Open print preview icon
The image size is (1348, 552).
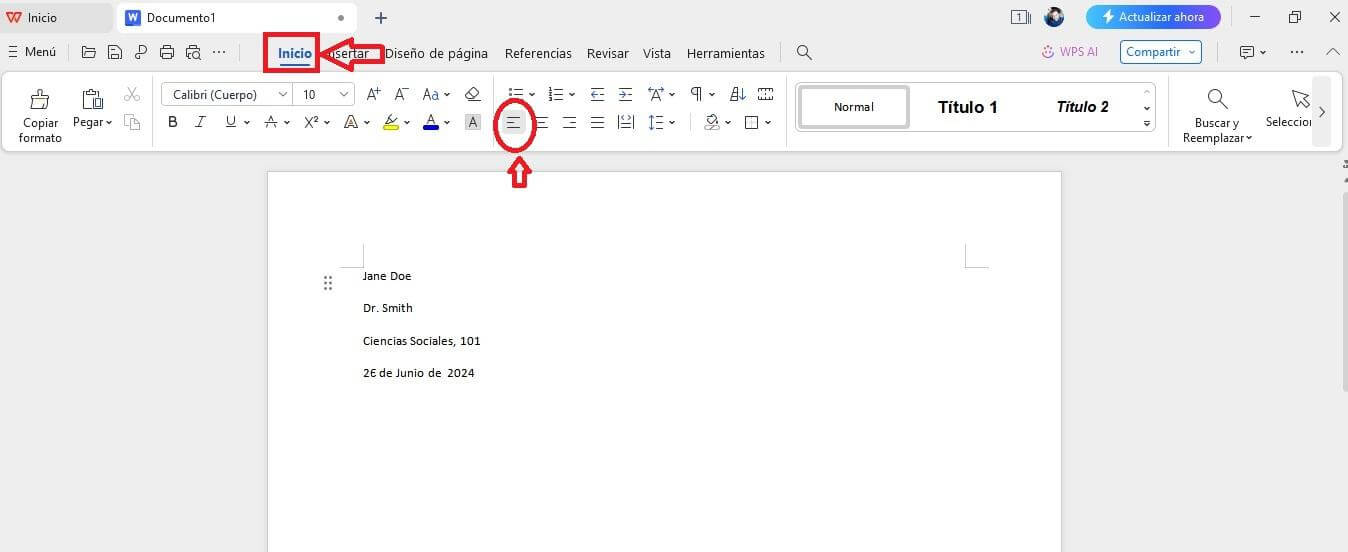click(x=193, y=52)
